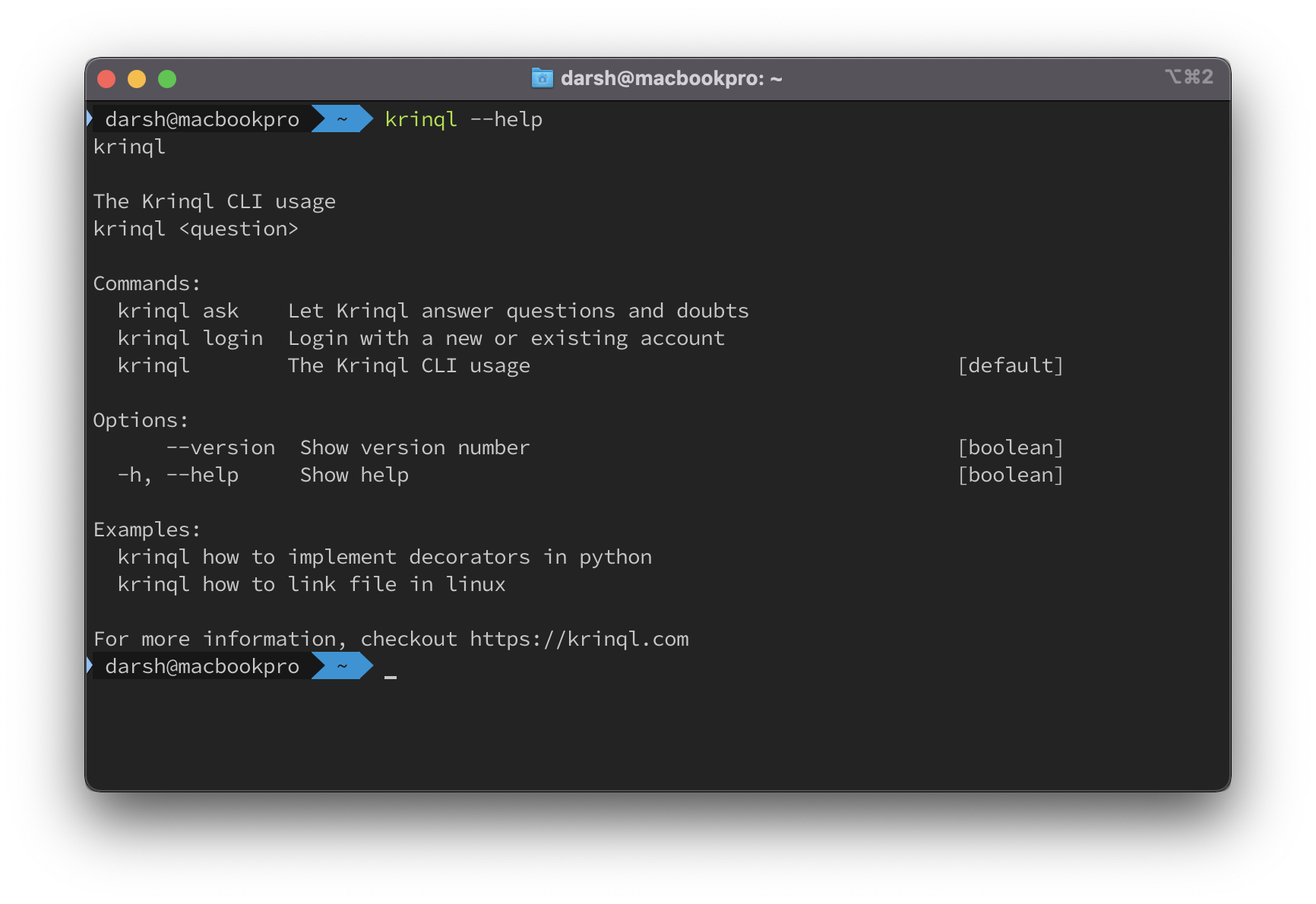Click the '-h, --help' option
1316x904 pixels.
tap(178, 475)
